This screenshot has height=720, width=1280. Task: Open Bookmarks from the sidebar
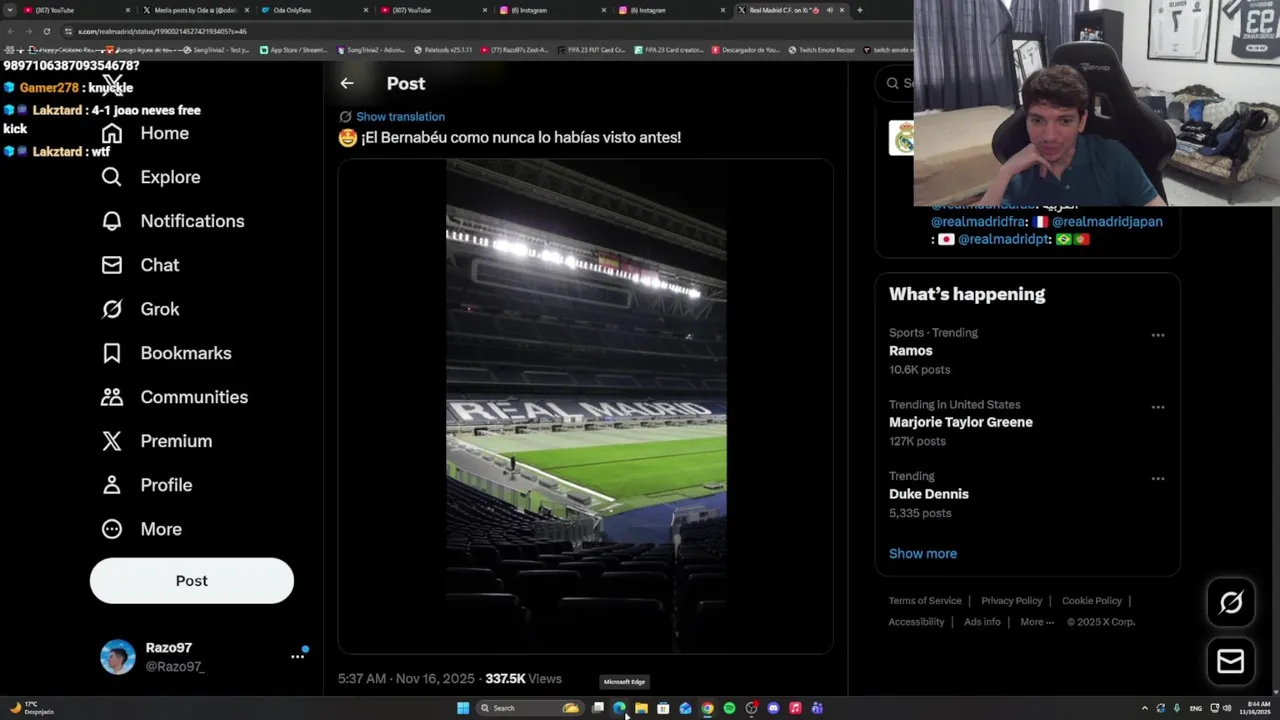tap(166, 353)
